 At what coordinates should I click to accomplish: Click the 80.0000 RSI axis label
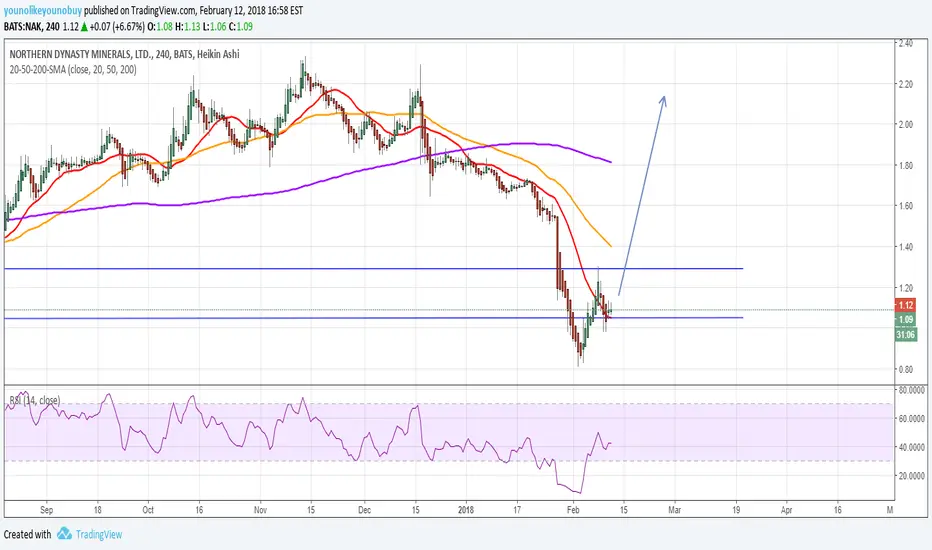pos(911,390)
